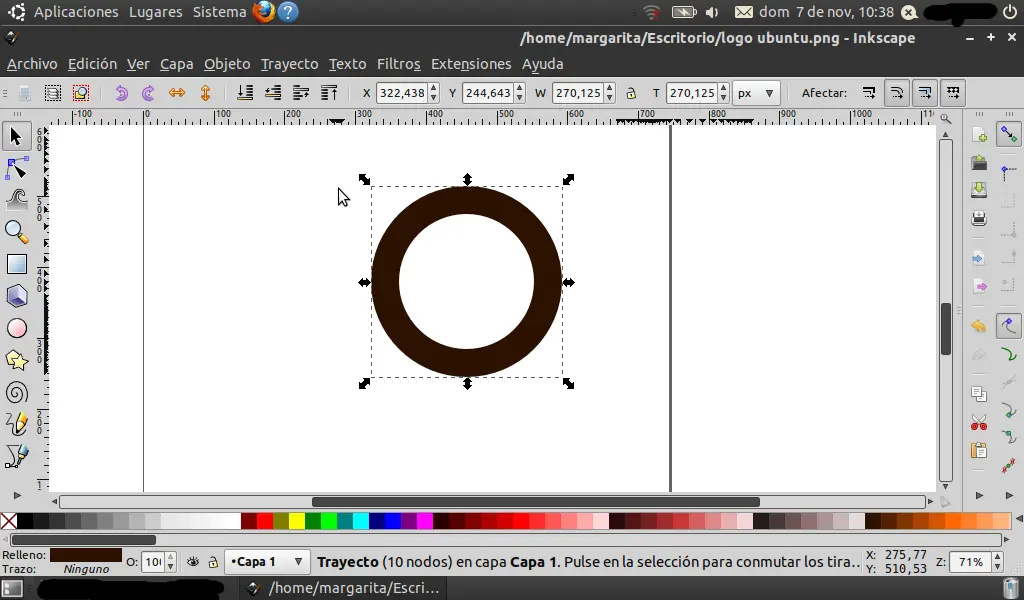Viewport: 1024px width, 600px height.
Task: Open the px units dropdown
Action: (756, 93)
